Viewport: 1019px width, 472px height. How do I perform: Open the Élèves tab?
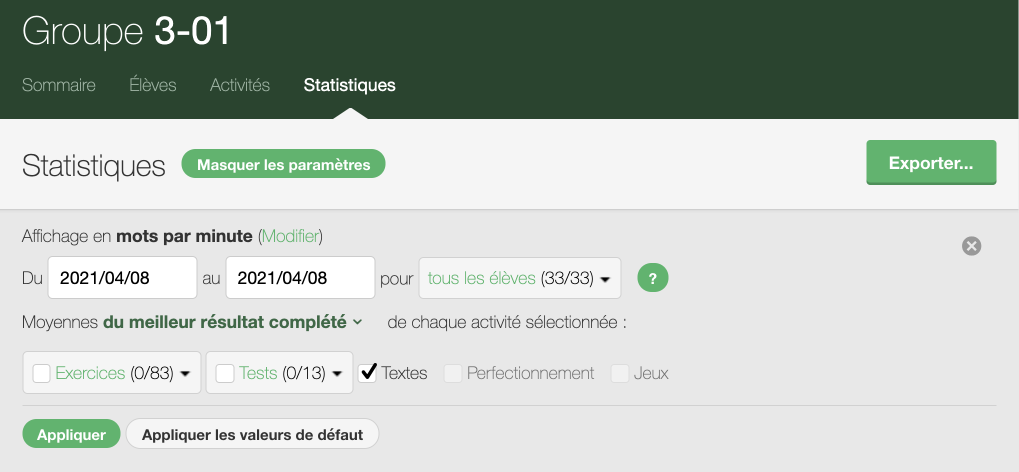(x=153, y=85)
